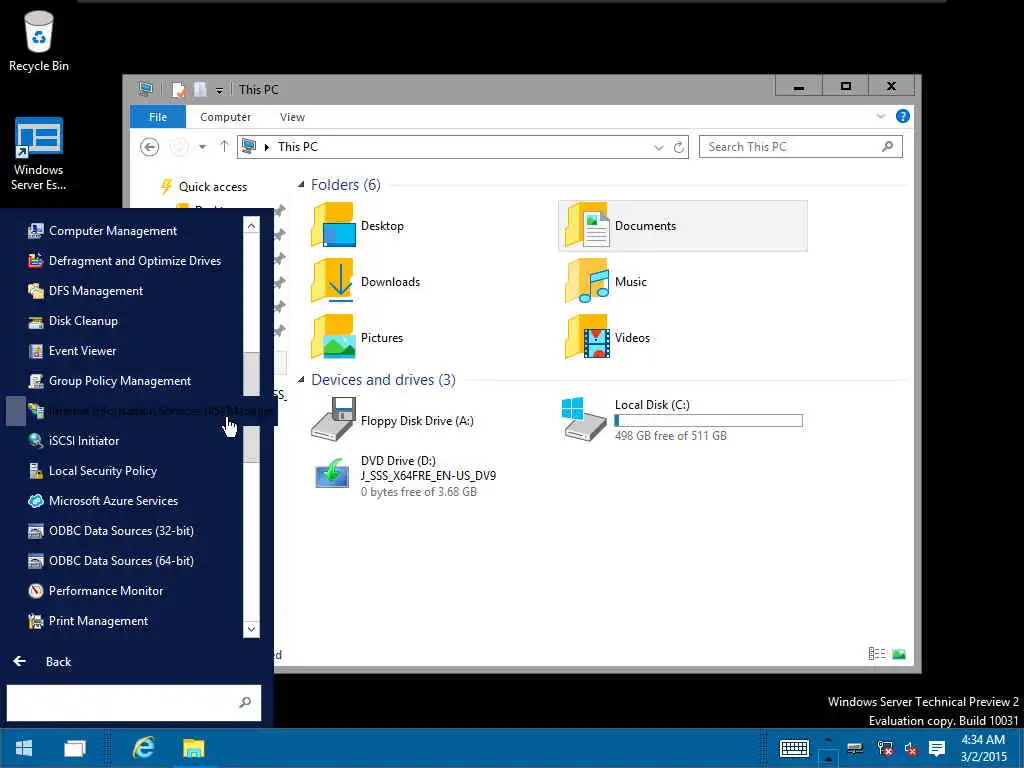The width and height of the screenshot is (1024, 768).
Task: Open Computer Management from the start list
Action: pos(124,231)
